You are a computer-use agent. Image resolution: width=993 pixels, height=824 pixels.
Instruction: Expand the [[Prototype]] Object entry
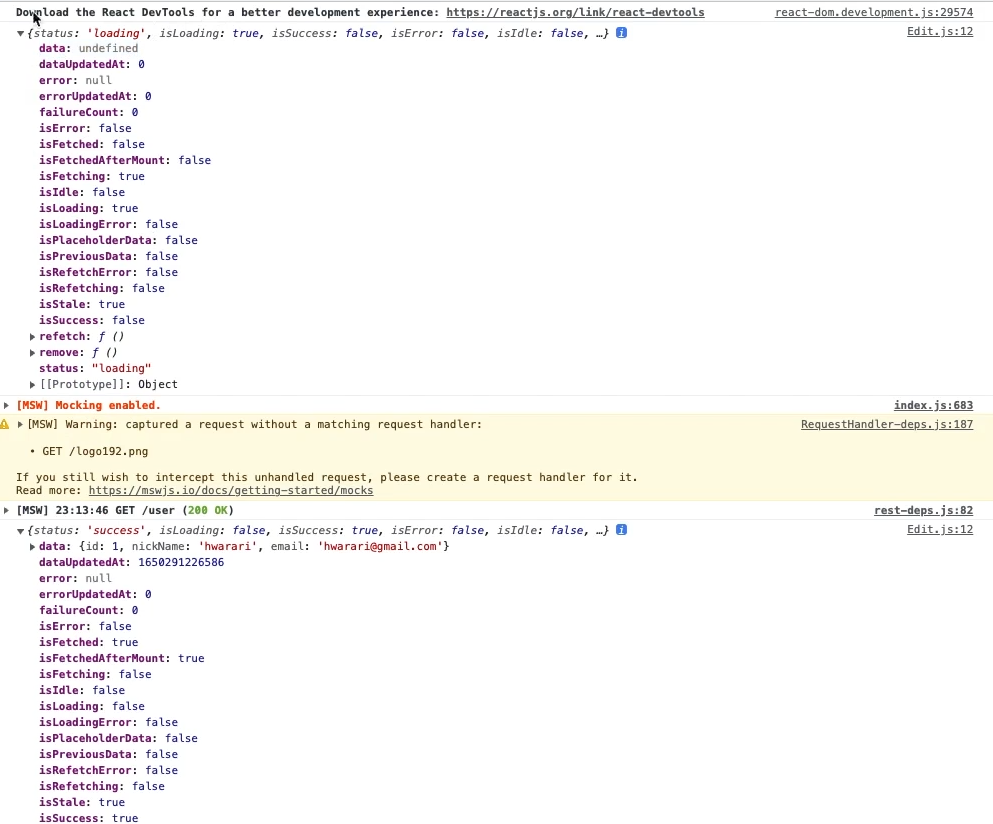[x=32, y=384]
